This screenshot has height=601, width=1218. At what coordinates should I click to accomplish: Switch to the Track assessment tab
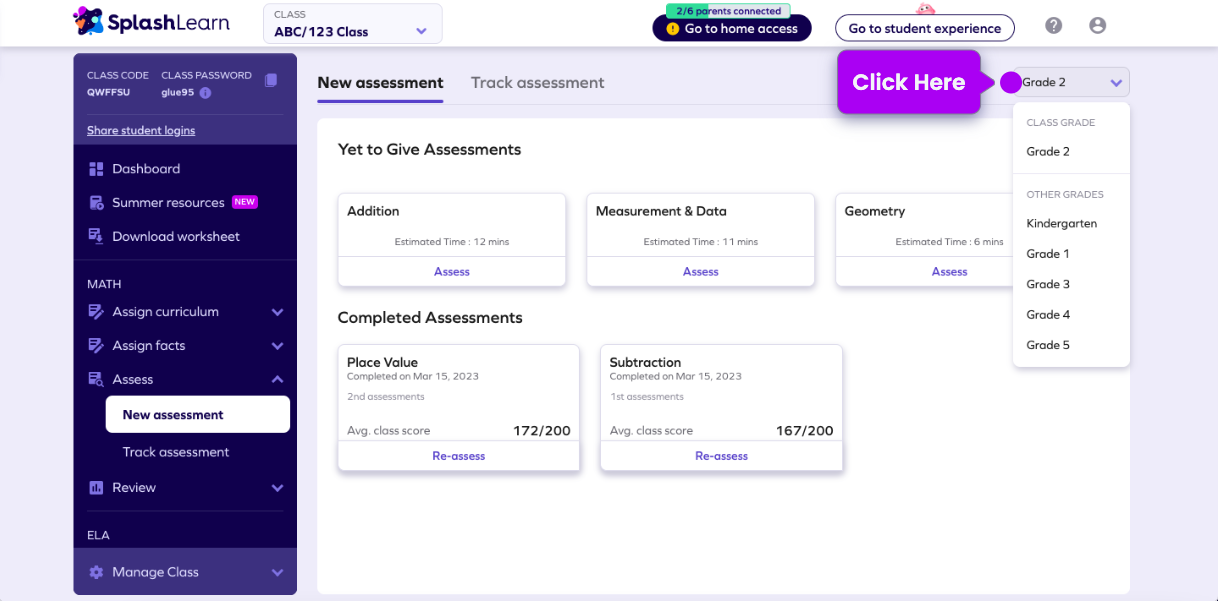pos(537,83)
